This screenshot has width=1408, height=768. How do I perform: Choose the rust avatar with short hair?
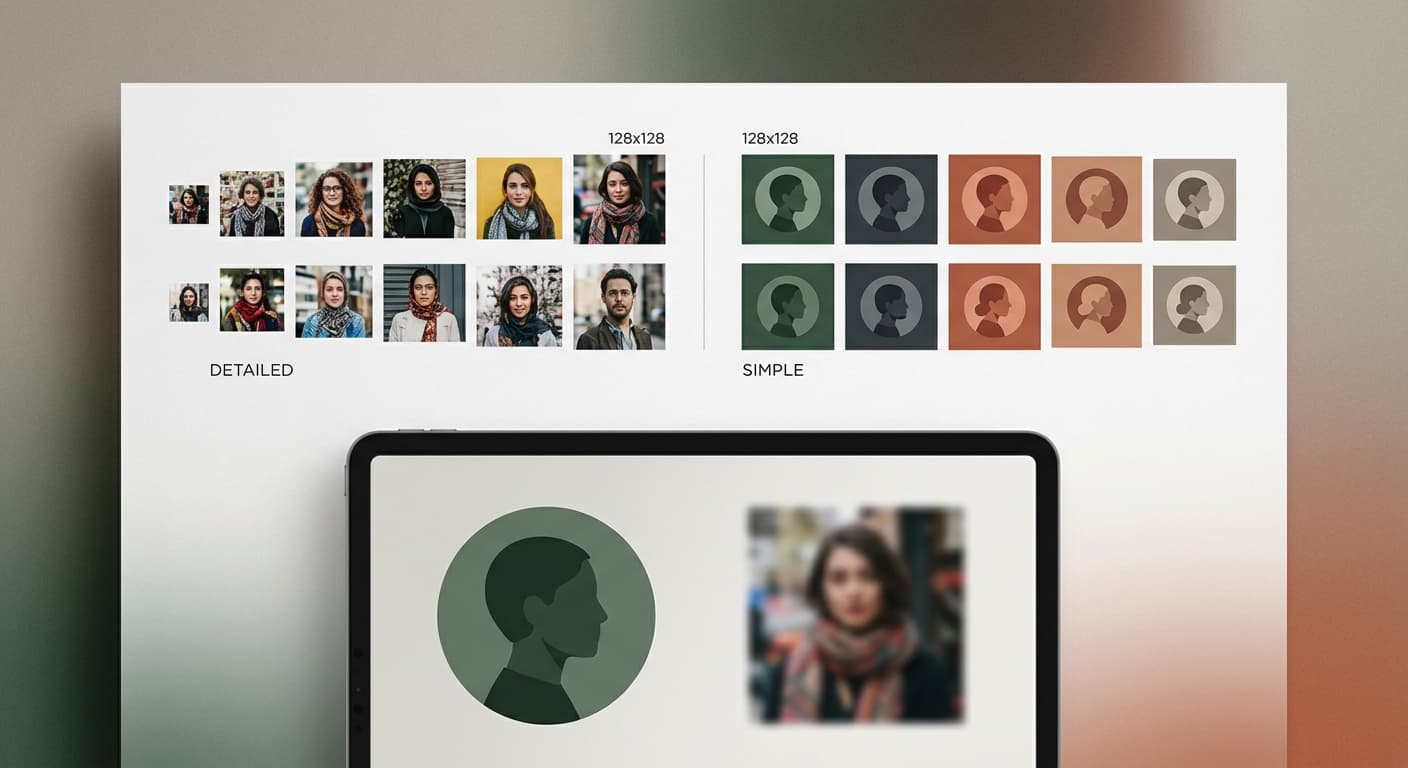point(994,199)
